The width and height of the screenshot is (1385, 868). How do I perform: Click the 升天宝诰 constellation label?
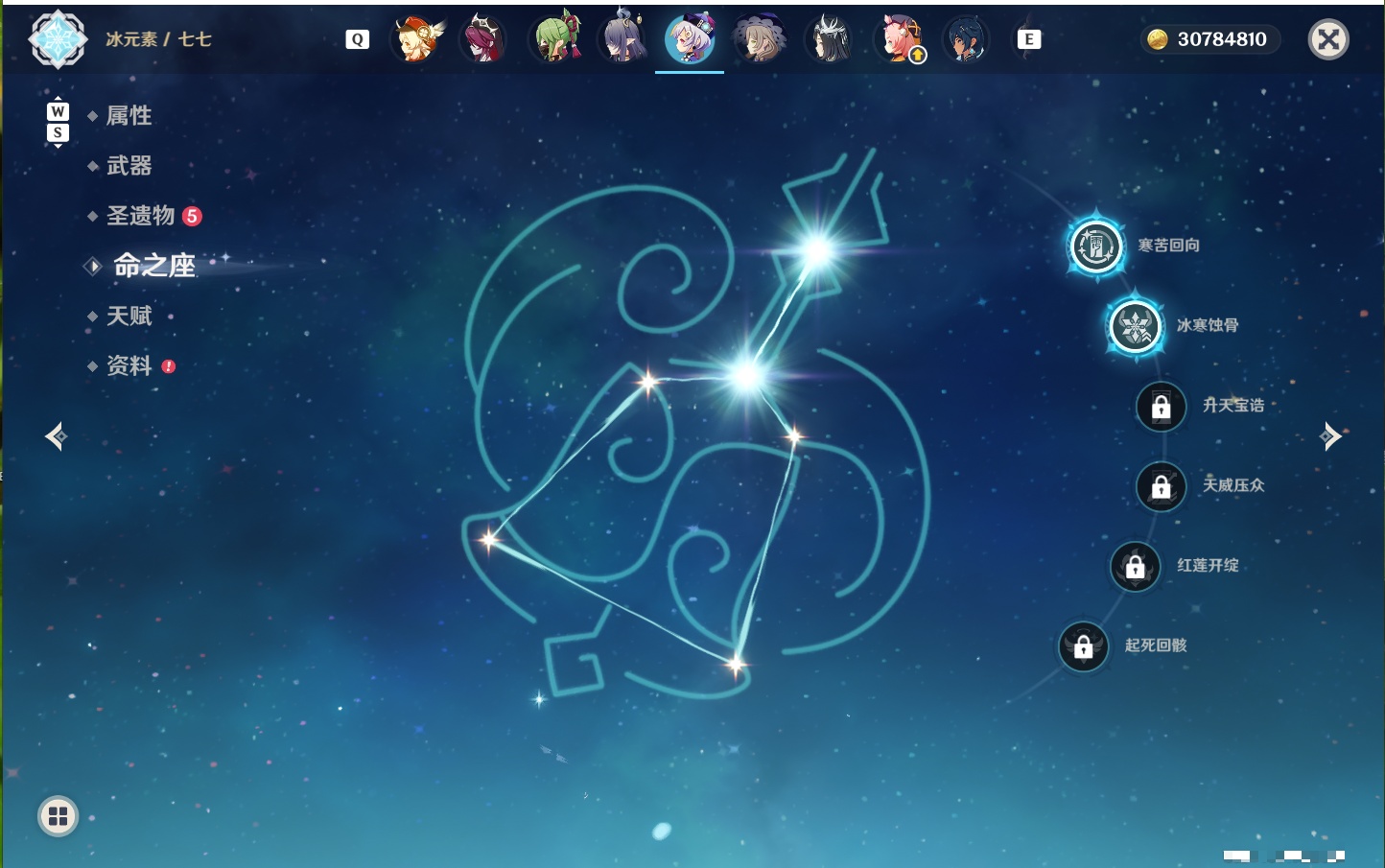(x=1233, y=406)
